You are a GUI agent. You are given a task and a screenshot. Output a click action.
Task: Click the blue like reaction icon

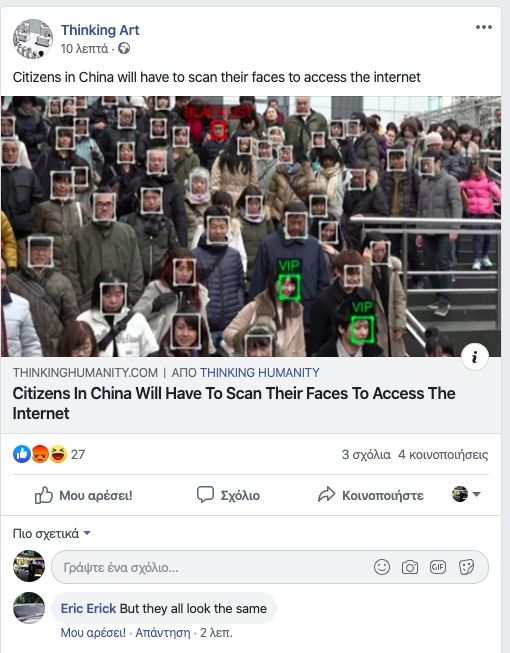point(22,454)
